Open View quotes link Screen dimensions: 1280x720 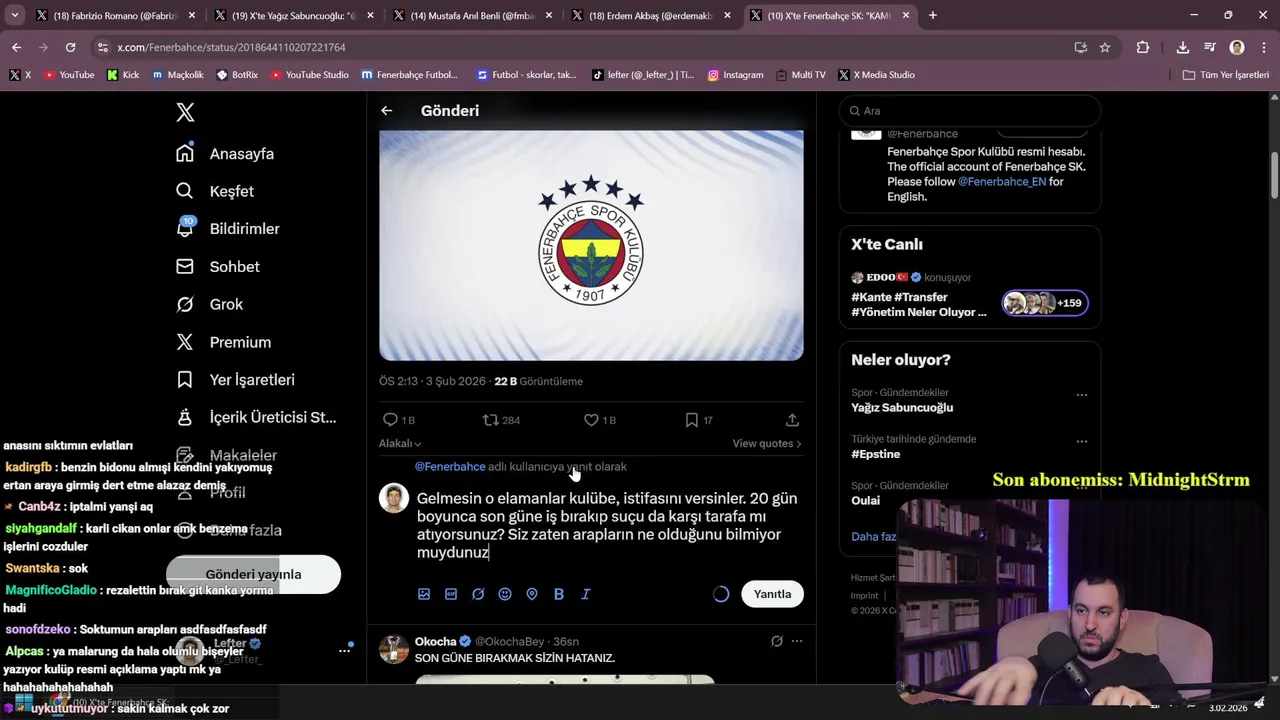(x=767, y=443)
